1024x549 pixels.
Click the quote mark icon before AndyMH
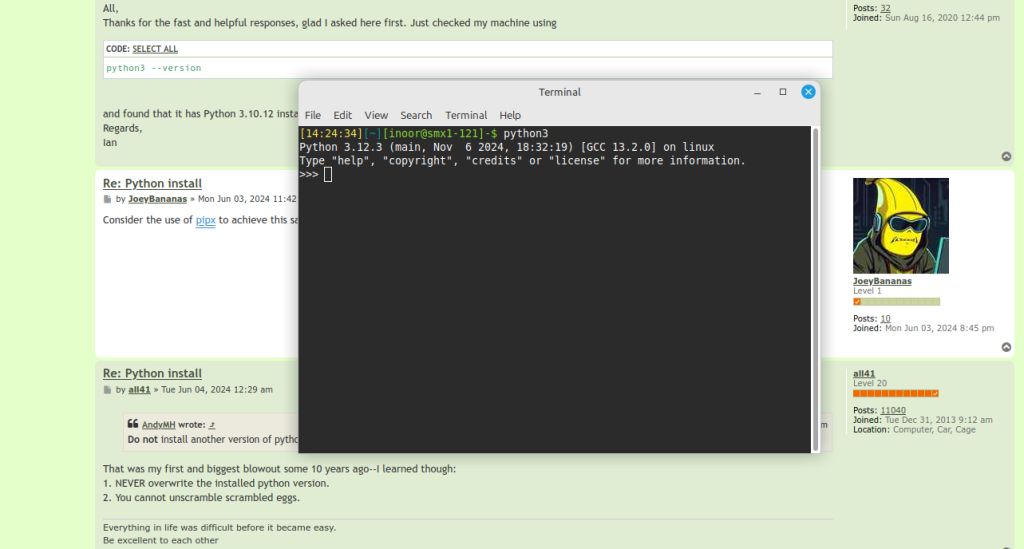(x=133, y=425)
